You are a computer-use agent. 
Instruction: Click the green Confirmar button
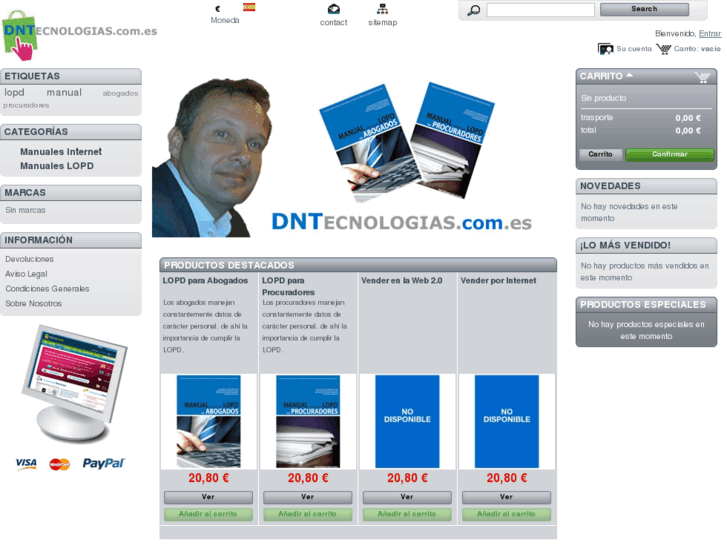click(x=670, y=154)
